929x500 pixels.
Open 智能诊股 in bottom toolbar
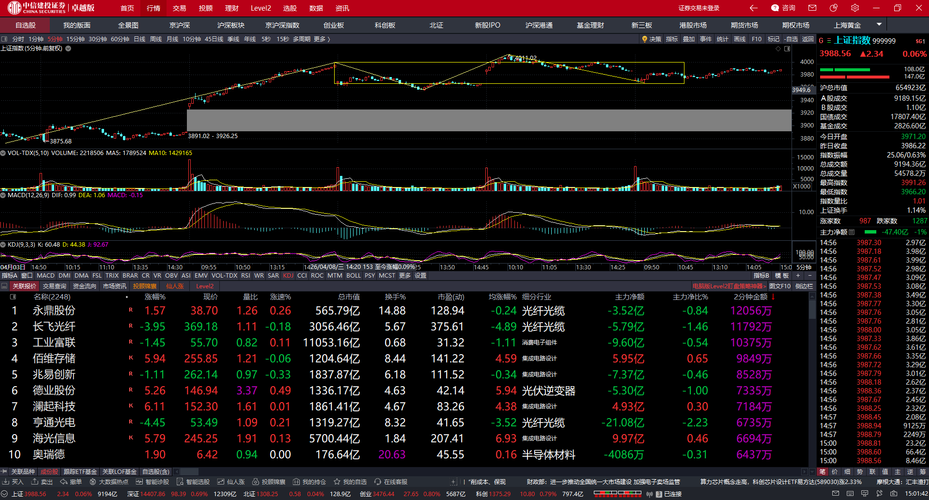coord(153,482)
